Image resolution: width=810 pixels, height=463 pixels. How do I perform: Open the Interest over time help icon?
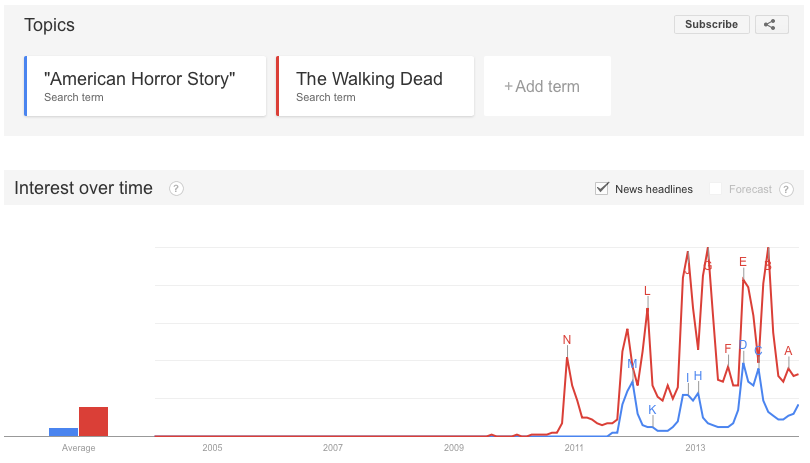click(176, 189)
